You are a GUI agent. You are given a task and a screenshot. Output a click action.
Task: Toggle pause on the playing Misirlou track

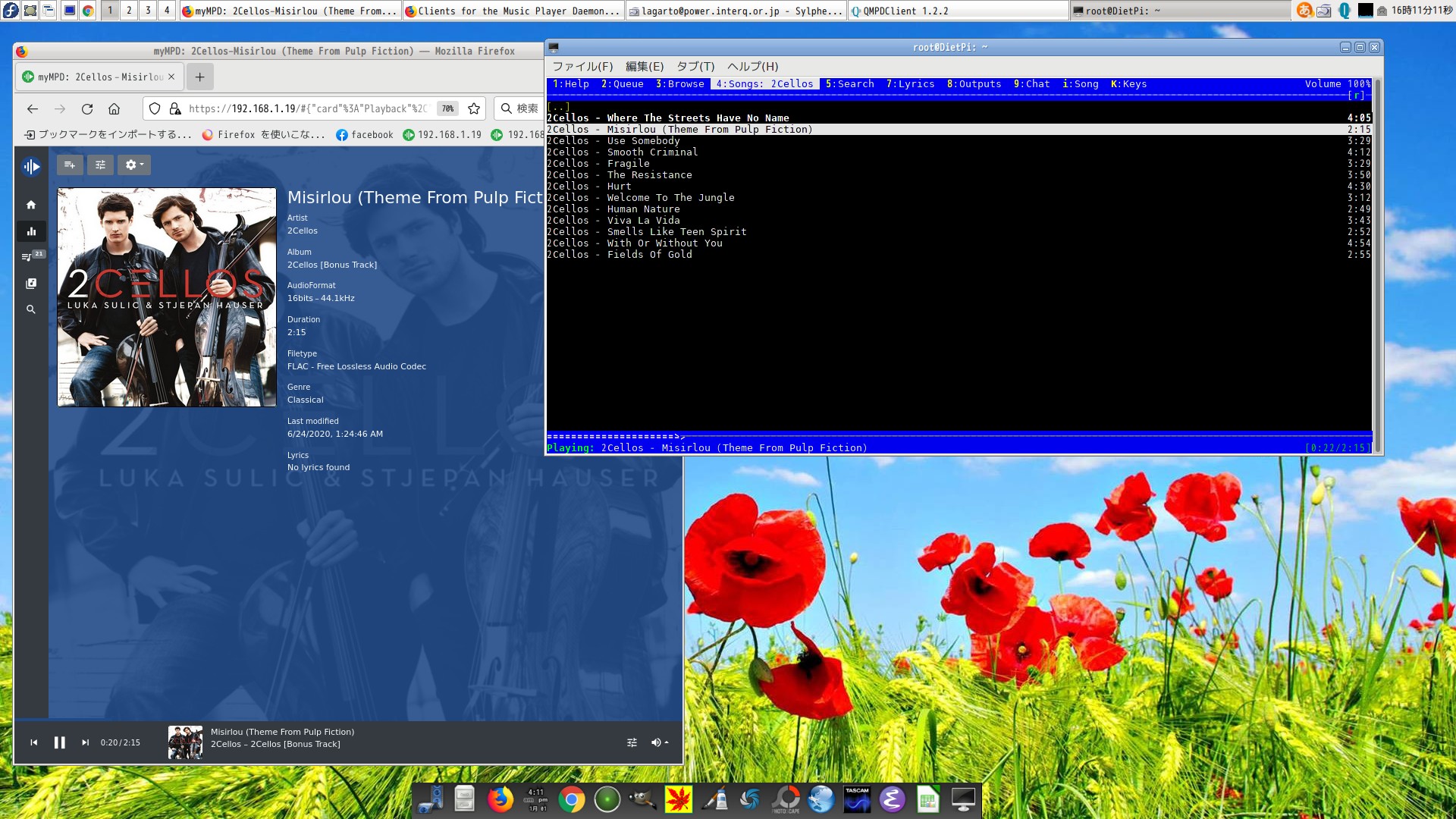pyautogui.click(x=60, y=742)
